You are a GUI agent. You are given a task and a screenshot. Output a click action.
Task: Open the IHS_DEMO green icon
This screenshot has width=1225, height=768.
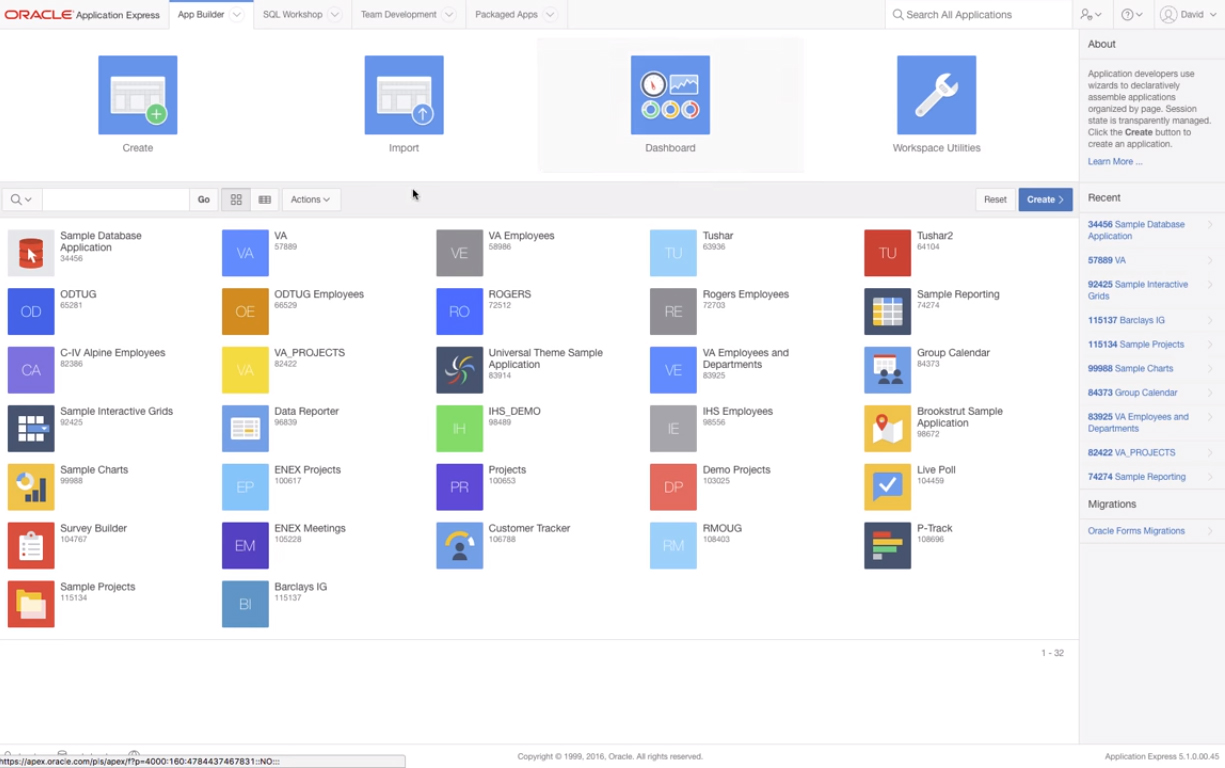click(x=459, y=429)
